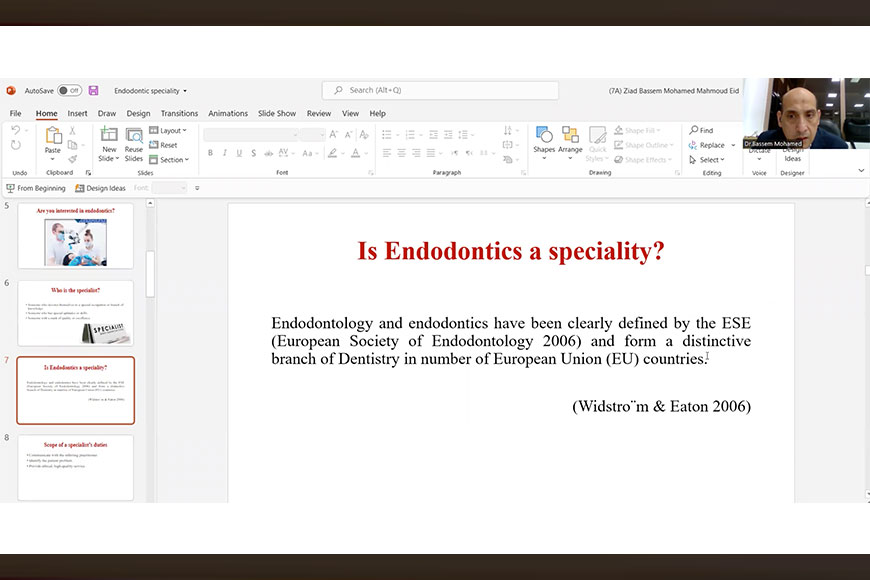870x580 pixels.
Task: Click the Redo icon
Action: 16,145
